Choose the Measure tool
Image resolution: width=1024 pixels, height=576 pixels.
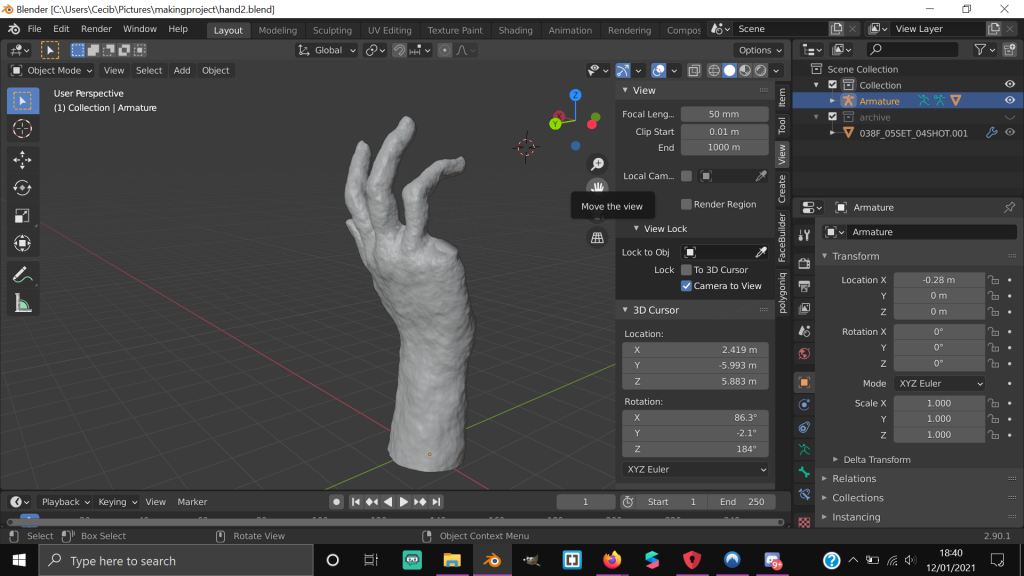tap(22, 303)
